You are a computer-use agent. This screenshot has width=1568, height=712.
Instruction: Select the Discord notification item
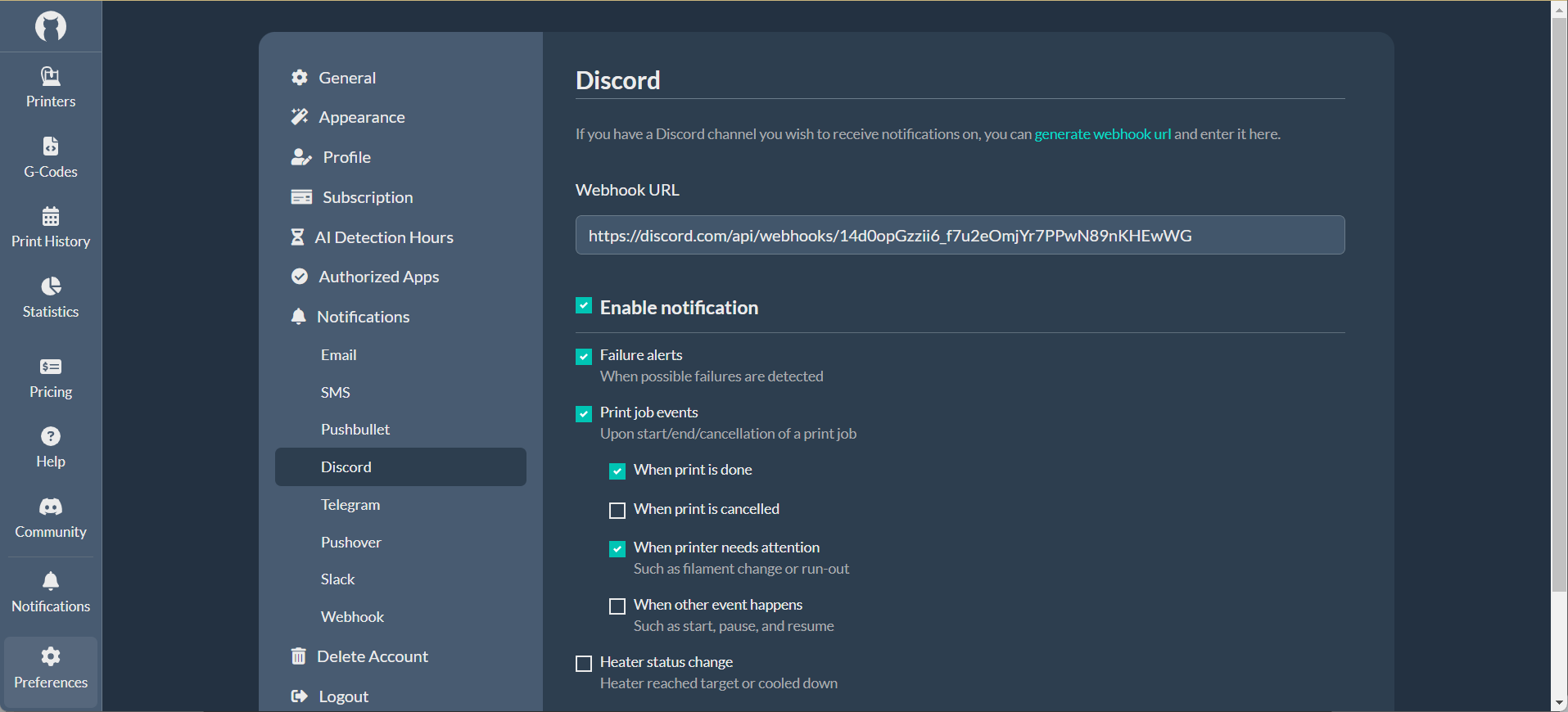pyautogui.click(x=400, y=466)
